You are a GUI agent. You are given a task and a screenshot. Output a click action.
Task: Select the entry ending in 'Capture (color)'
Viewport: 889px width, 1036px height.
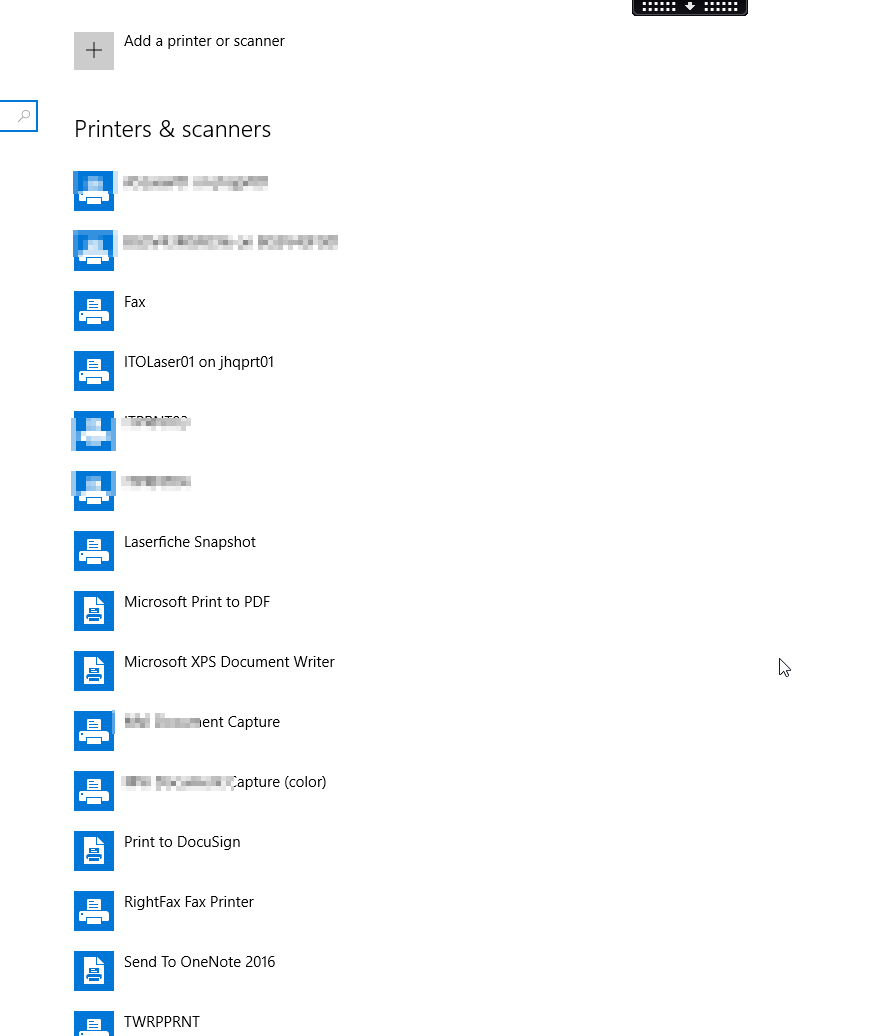pyautogui.click(x=225, y=782)
